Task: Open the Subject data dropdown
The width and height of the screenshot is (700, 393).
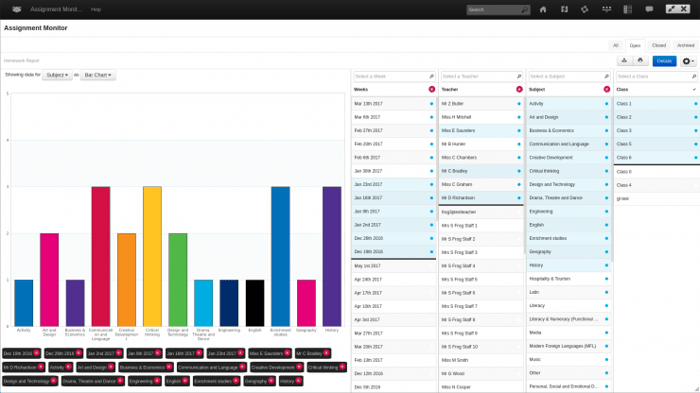Action: [57, 75]
